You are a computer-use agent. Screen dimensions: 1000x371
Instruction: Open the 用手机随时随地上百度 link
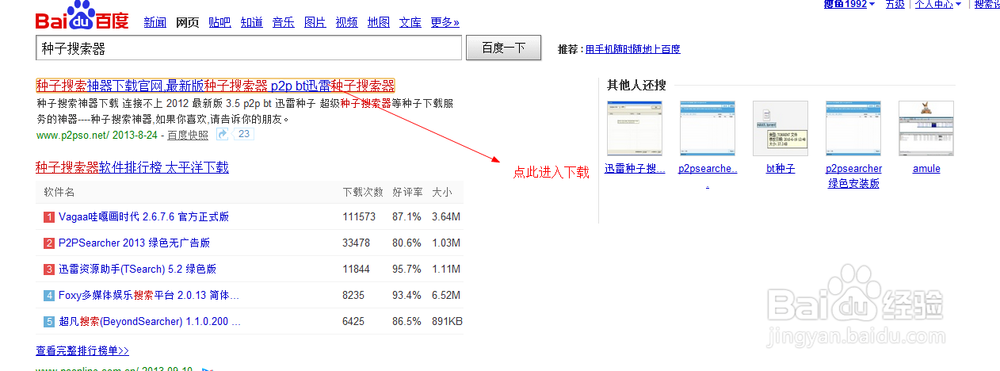tap(633, 48)
